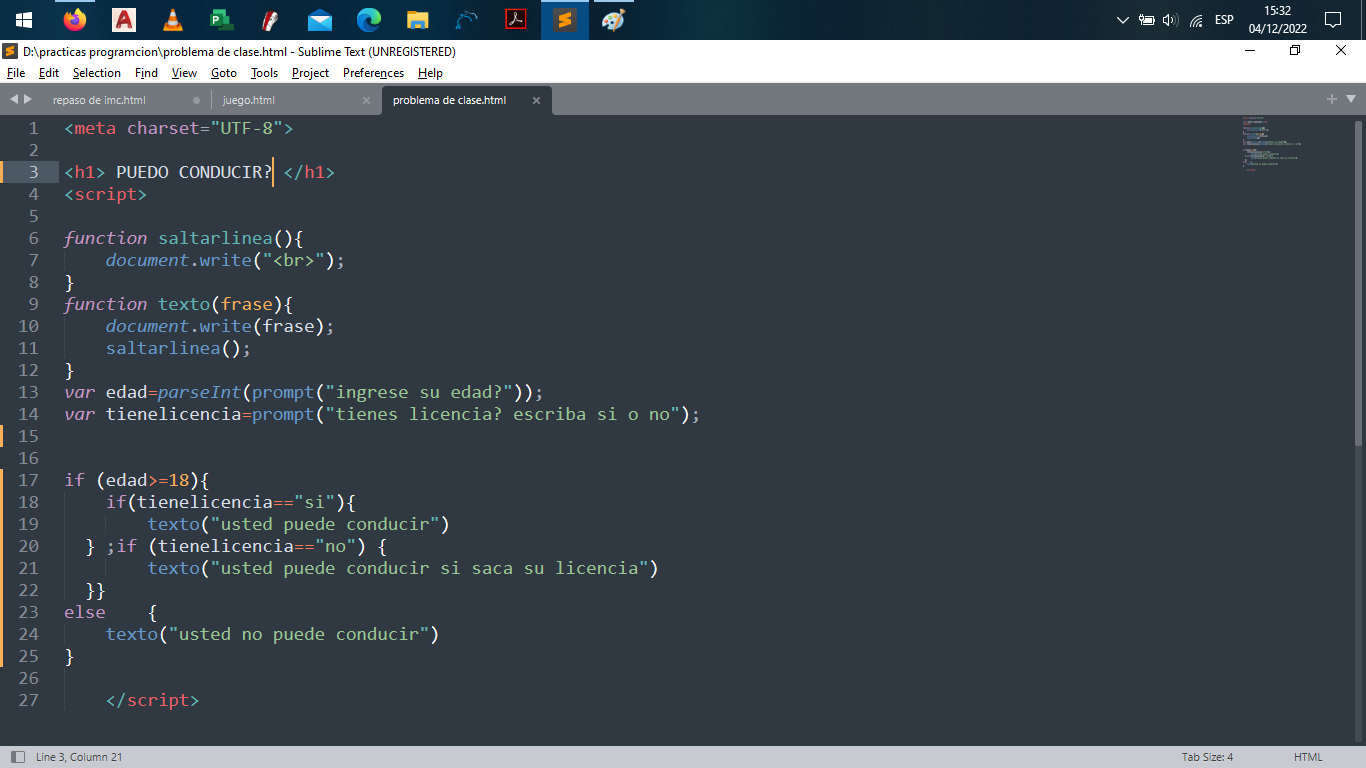The height and width of the screenshot is (768, 1366).
Task: Click the "usted puede conducir si saca su licencia" string
Action: [429, 568]
